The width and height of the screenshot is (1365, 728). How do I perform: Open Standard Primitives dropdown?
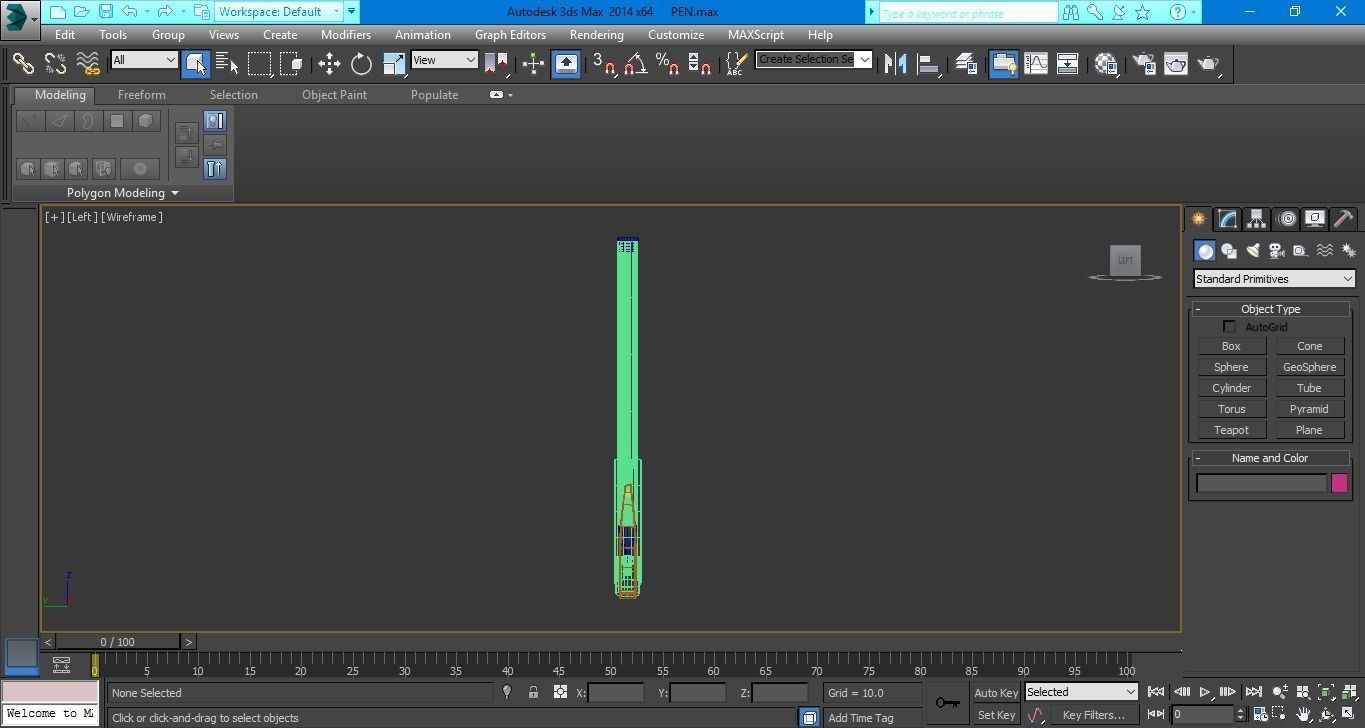[1274, 279]
